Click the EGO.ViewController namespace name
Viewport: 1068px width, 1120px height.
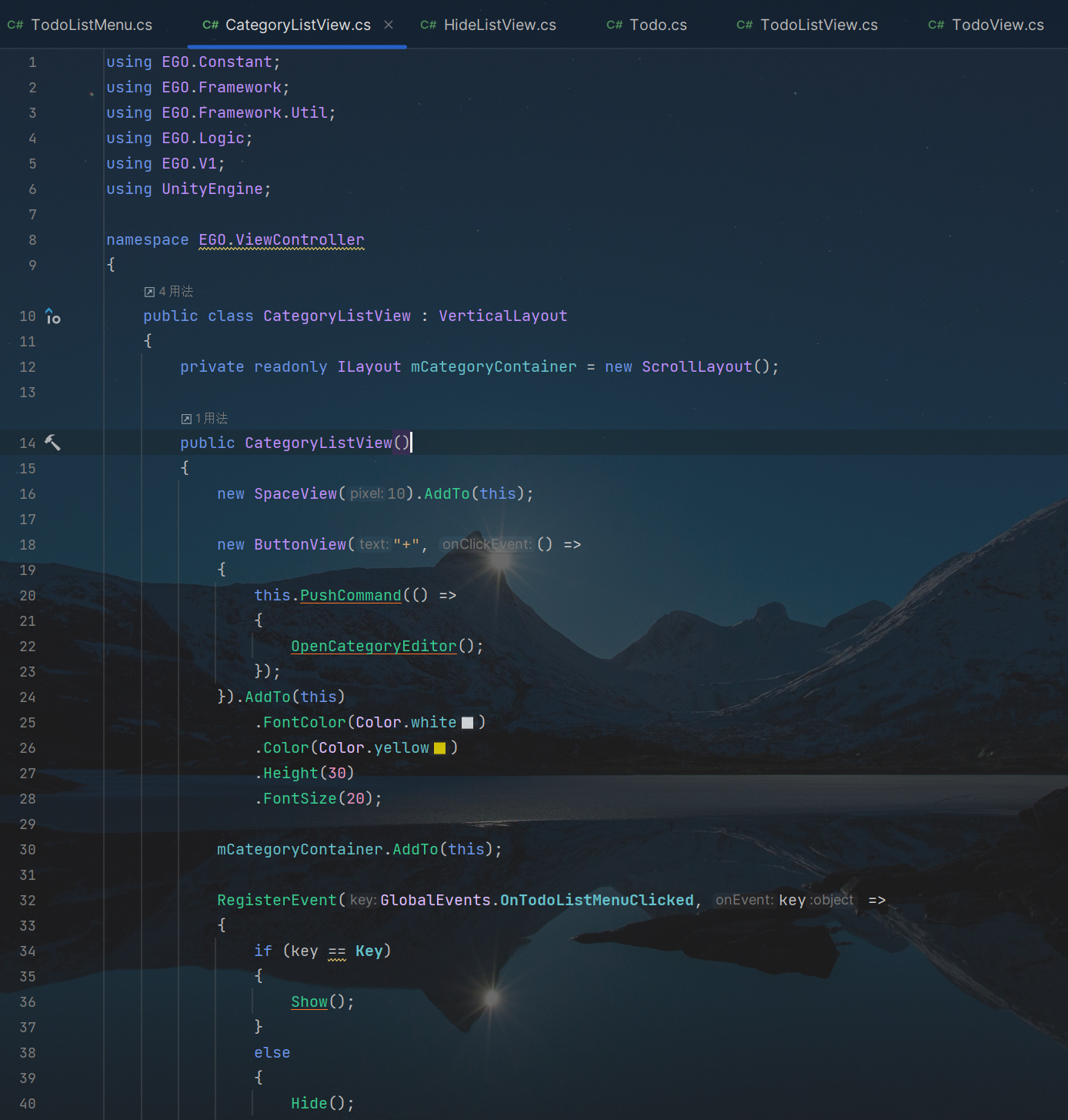[282, 239]
